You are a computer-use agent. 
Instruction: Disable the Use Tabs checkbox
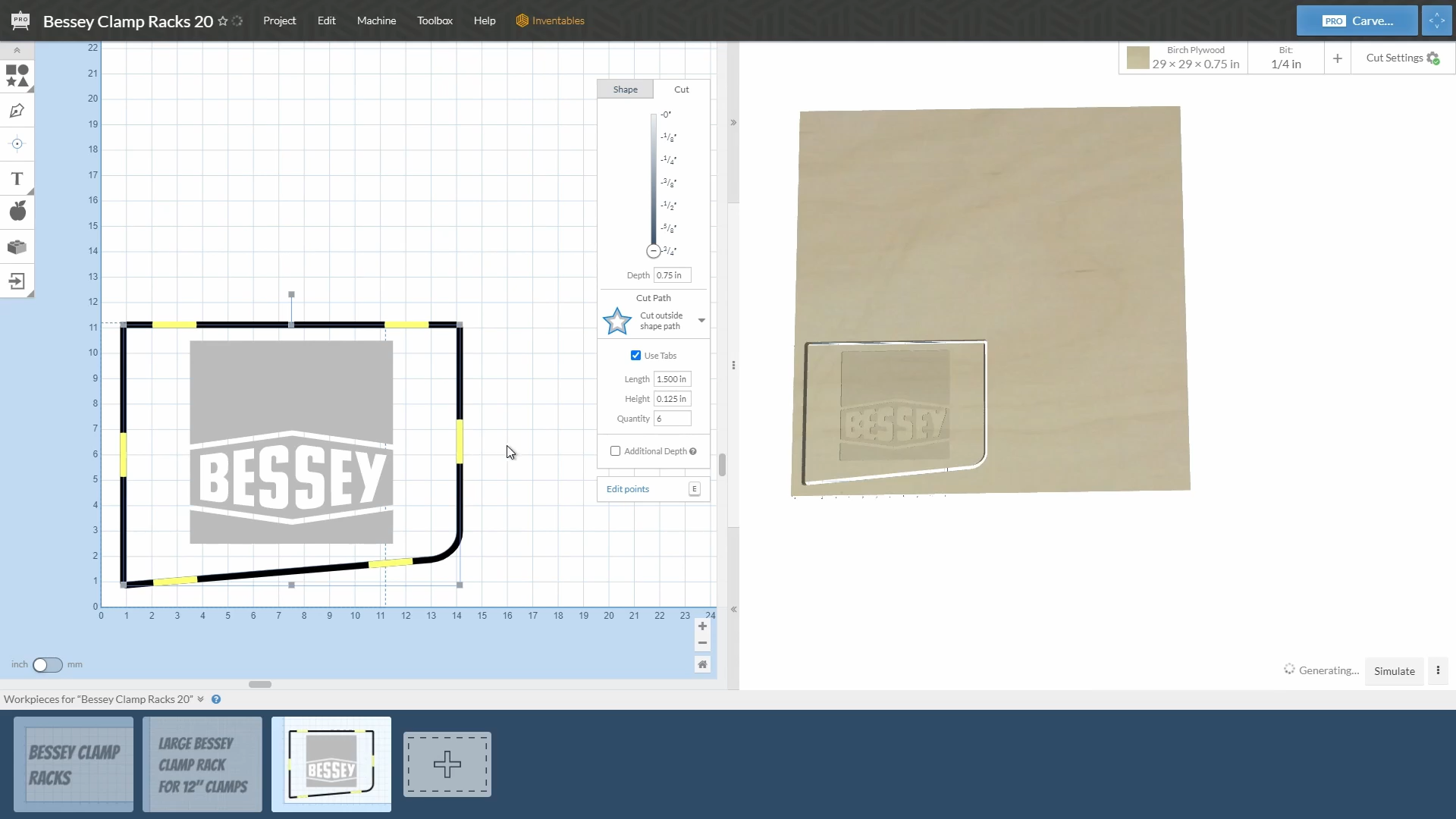635,356
